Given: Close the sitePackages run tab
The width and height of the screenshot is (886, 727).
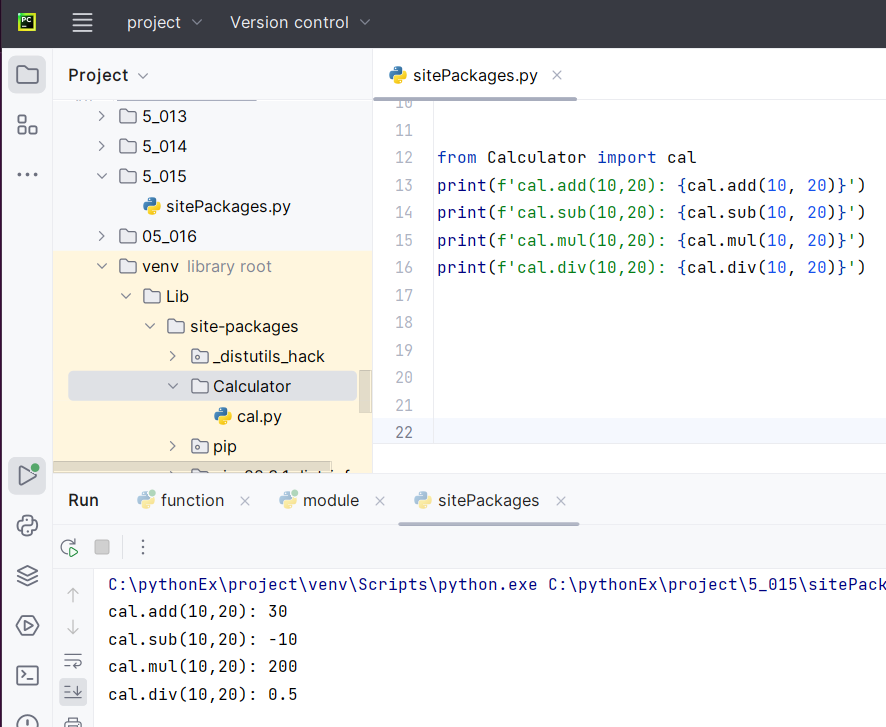Looking at the screenshot, I should (561, 501).
